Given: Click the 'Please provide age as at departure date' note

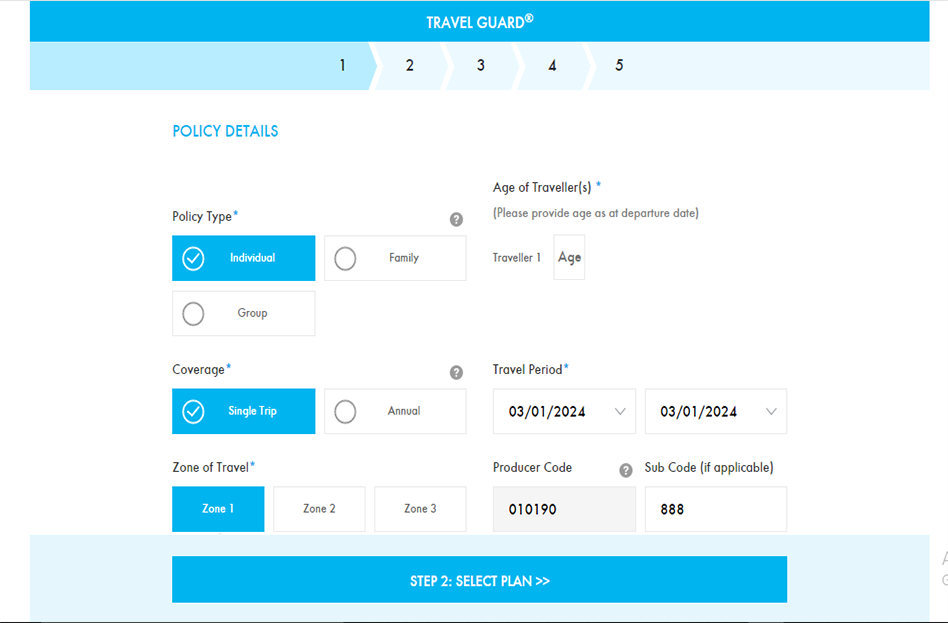Looking at the screenshot, I should click(x=596, y=213).
